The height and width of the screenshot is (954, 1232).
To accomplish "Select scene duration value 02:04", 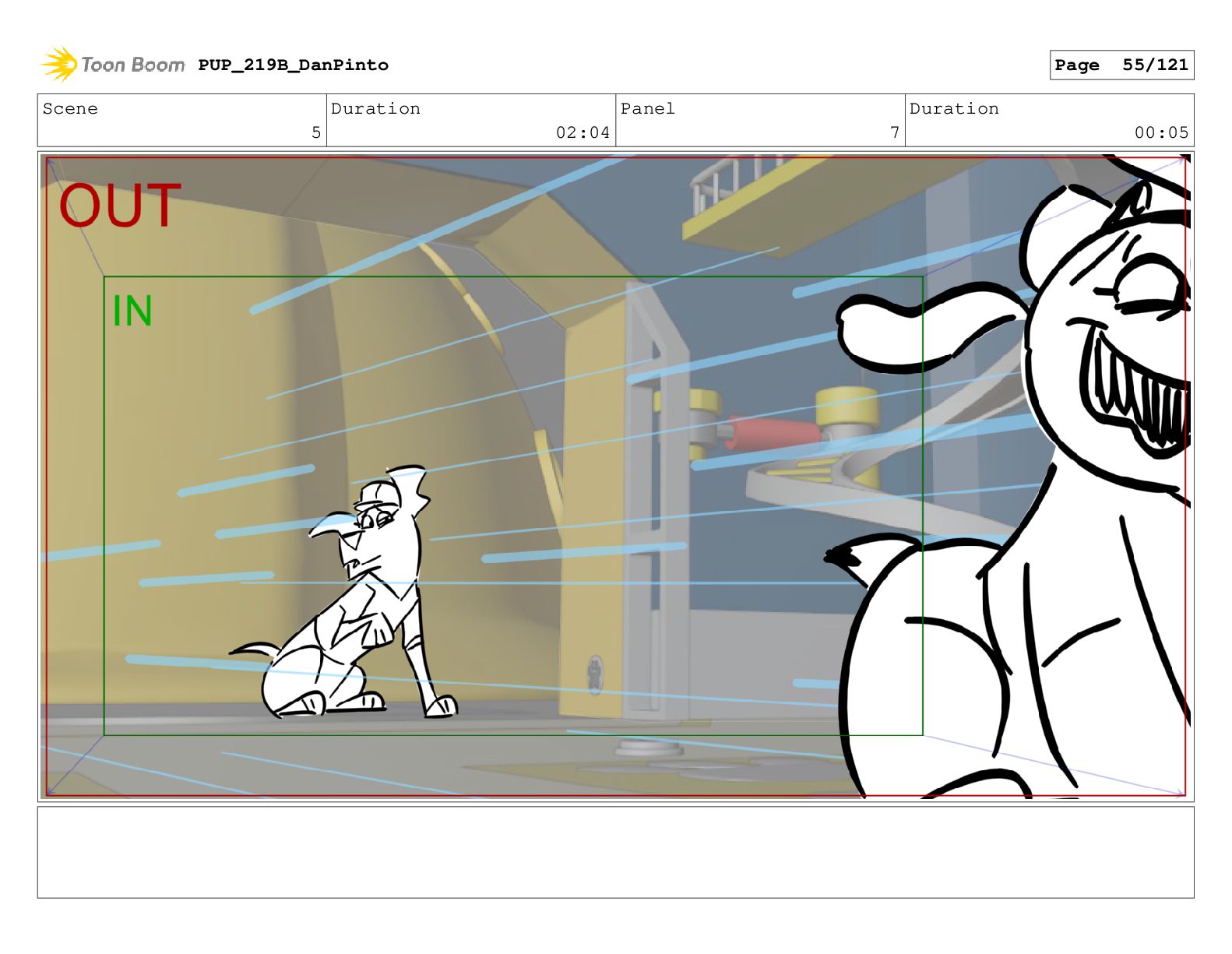I will pyautogui.click(x=583, y=132).
